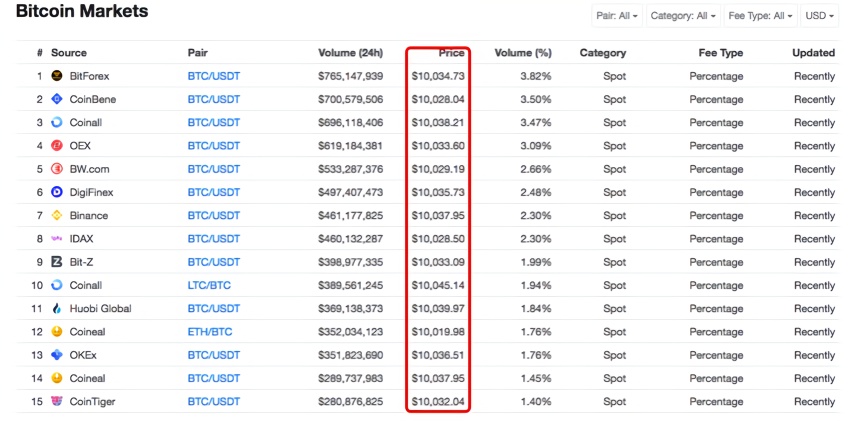Click the OEX exchange logo icon
This screenshot has width=849, height=421.
[57, 146]
